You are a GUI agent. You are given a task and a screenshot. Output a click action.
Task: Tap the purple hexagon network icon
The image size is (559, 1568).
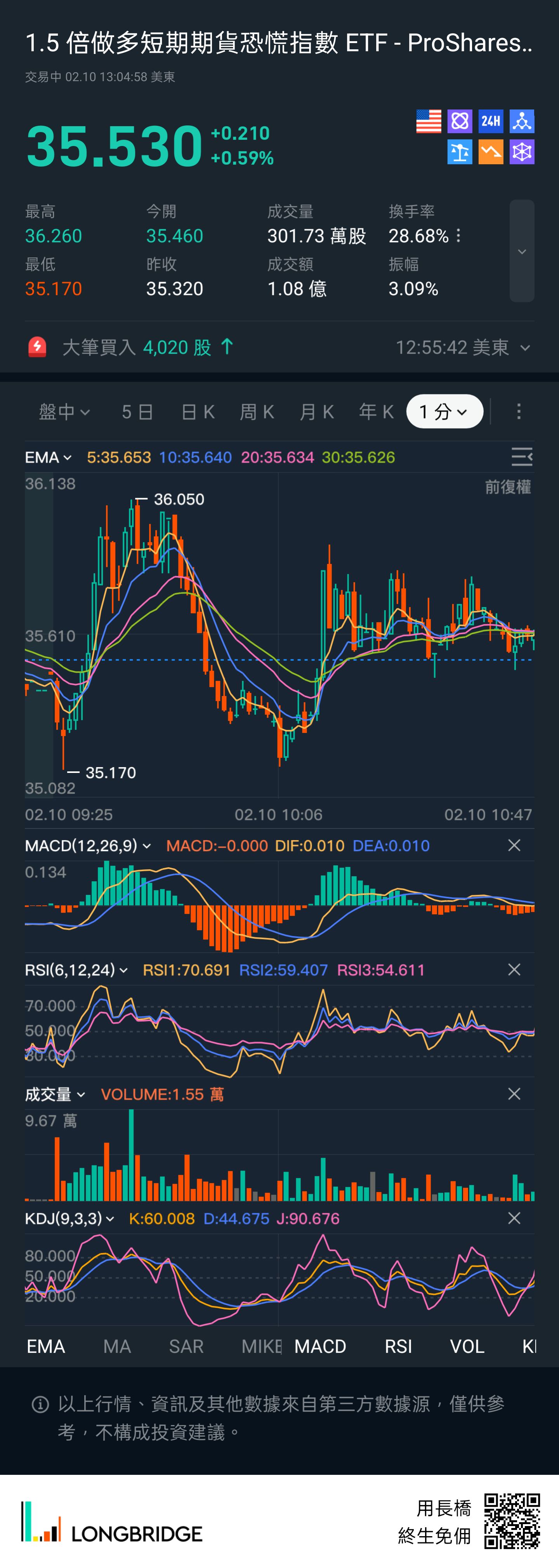click(522, 152)
